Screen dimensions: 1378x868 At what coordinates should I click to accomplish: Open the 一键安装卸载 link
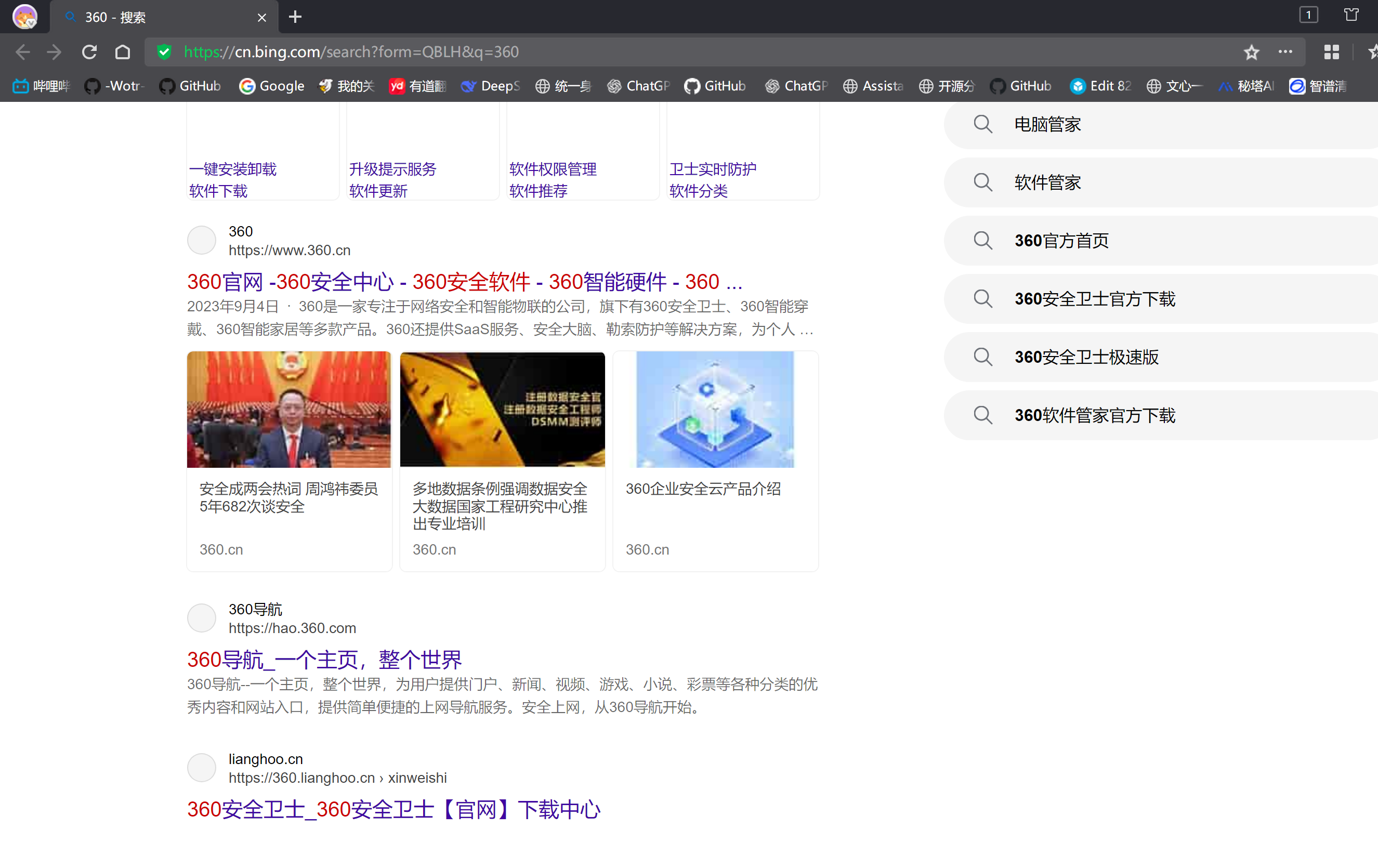coord(232,169)
